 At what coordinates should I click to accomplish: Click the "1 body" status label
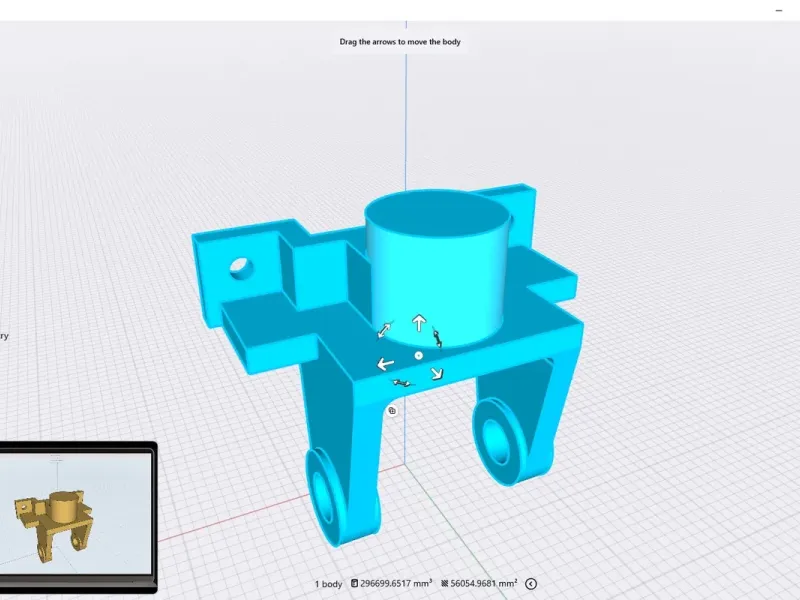click(x=328, y=584)
